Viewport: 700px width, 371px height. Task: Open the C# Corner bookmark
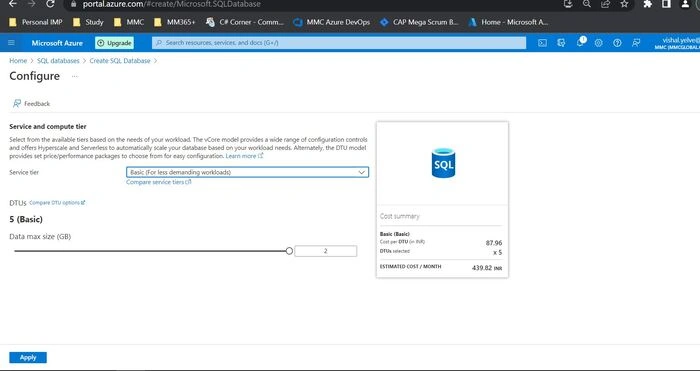tap(245, 22)
